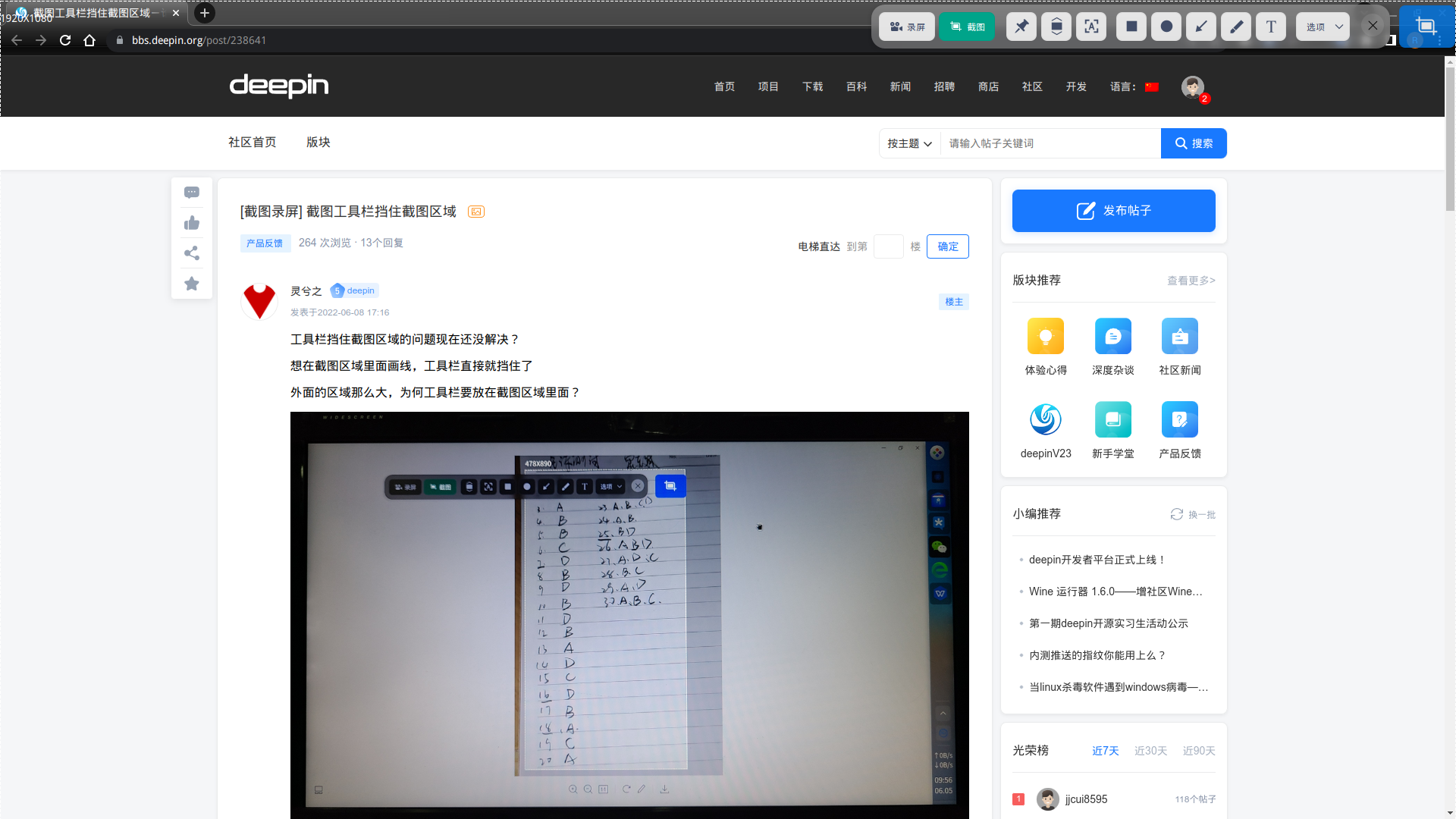Select the text annotation tool
Image resolution: width=1456 pixels, height=819 pixels.
[1271, 27]
